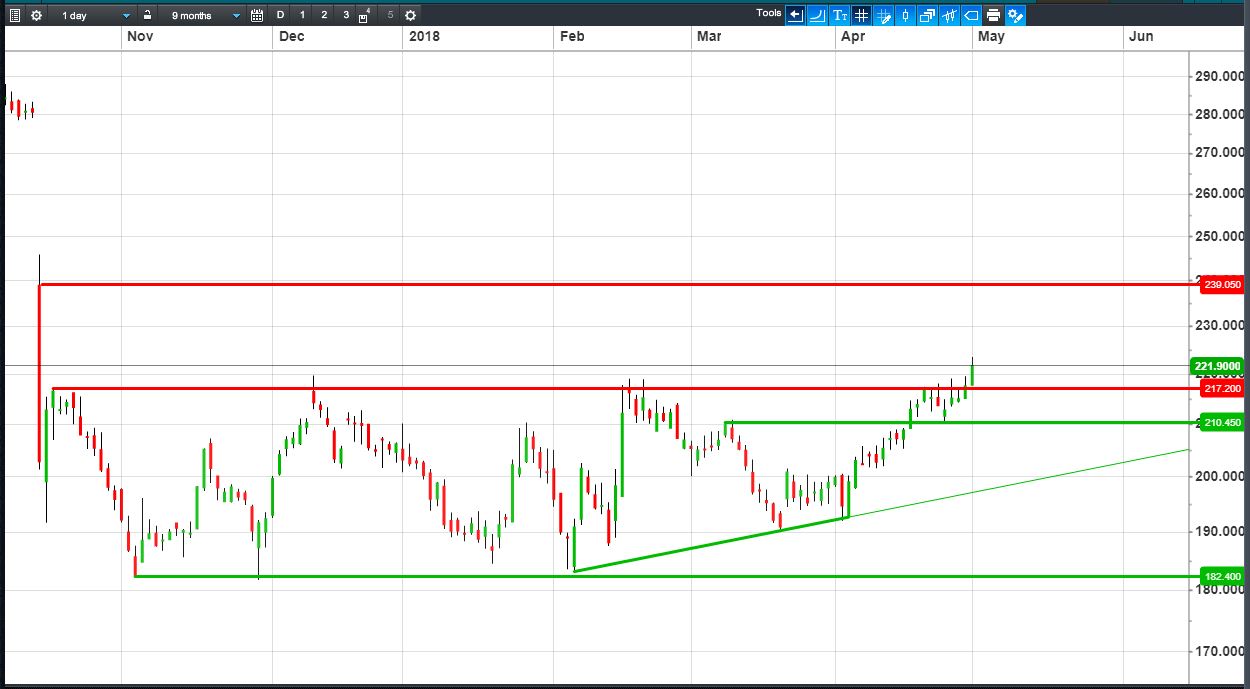Click the 2018 label on the time axis

pyautogui.click(x=423, y=36)
